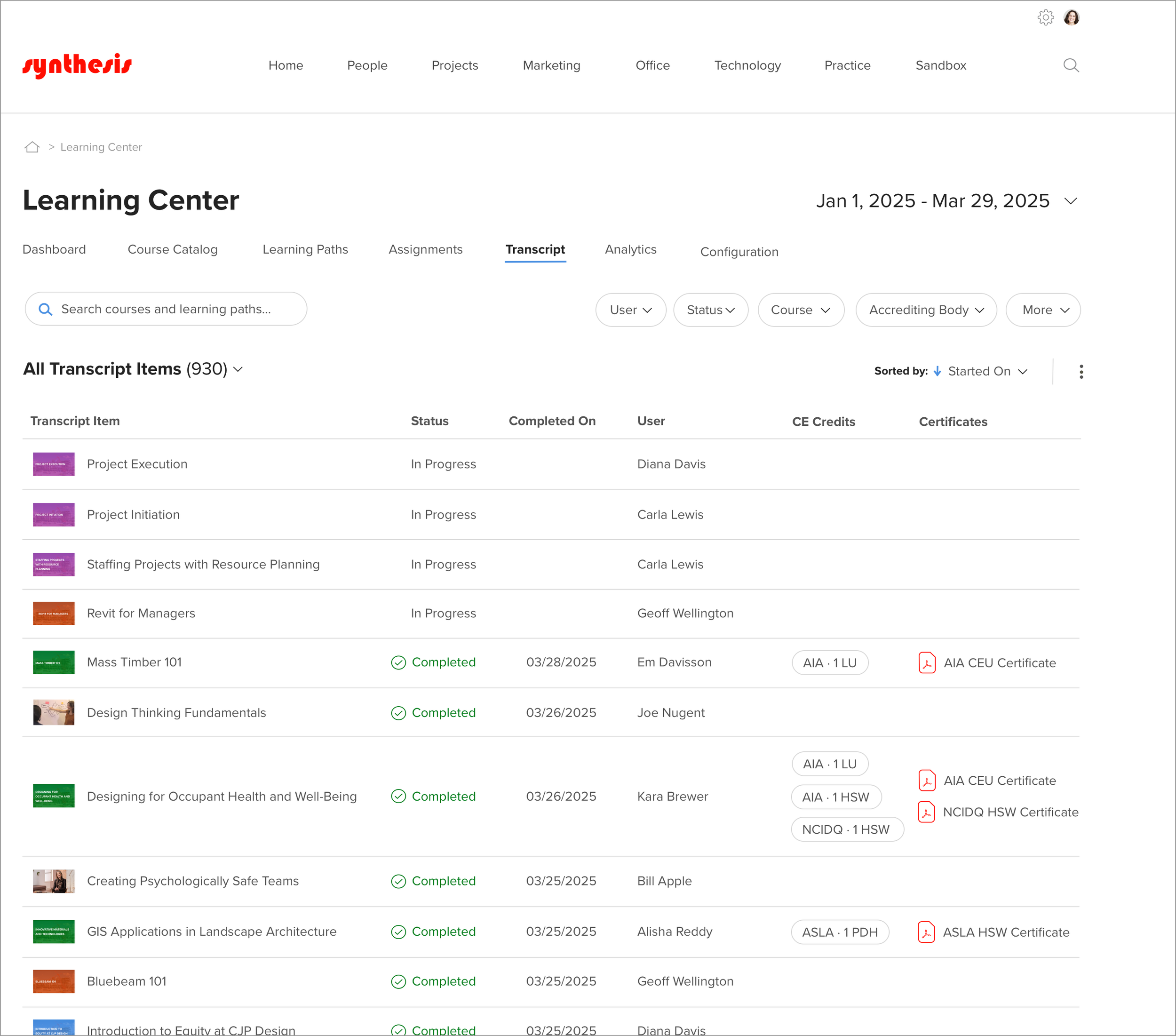1176x1036 pixels.
Task: Open the All Transcript Items dropdown
Action: [238, 369]
